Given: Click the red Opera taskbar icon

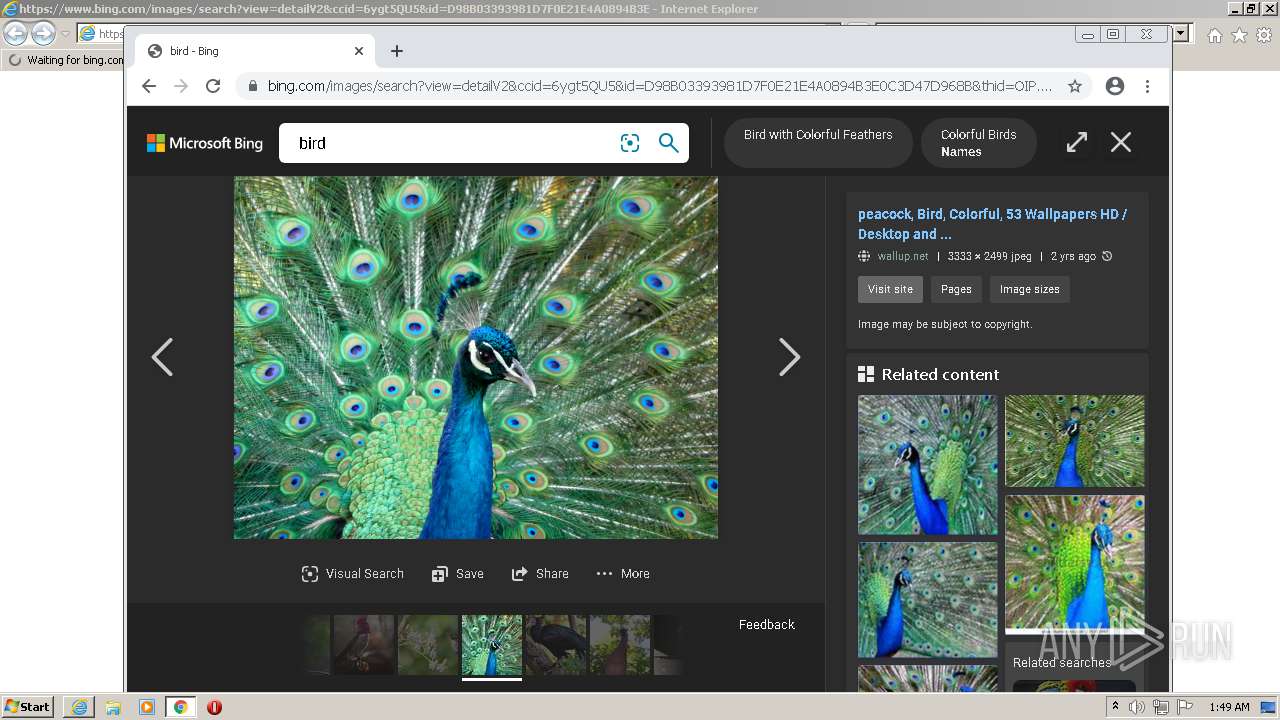Looking at the screenshot, I should click(x=214, y=707).
